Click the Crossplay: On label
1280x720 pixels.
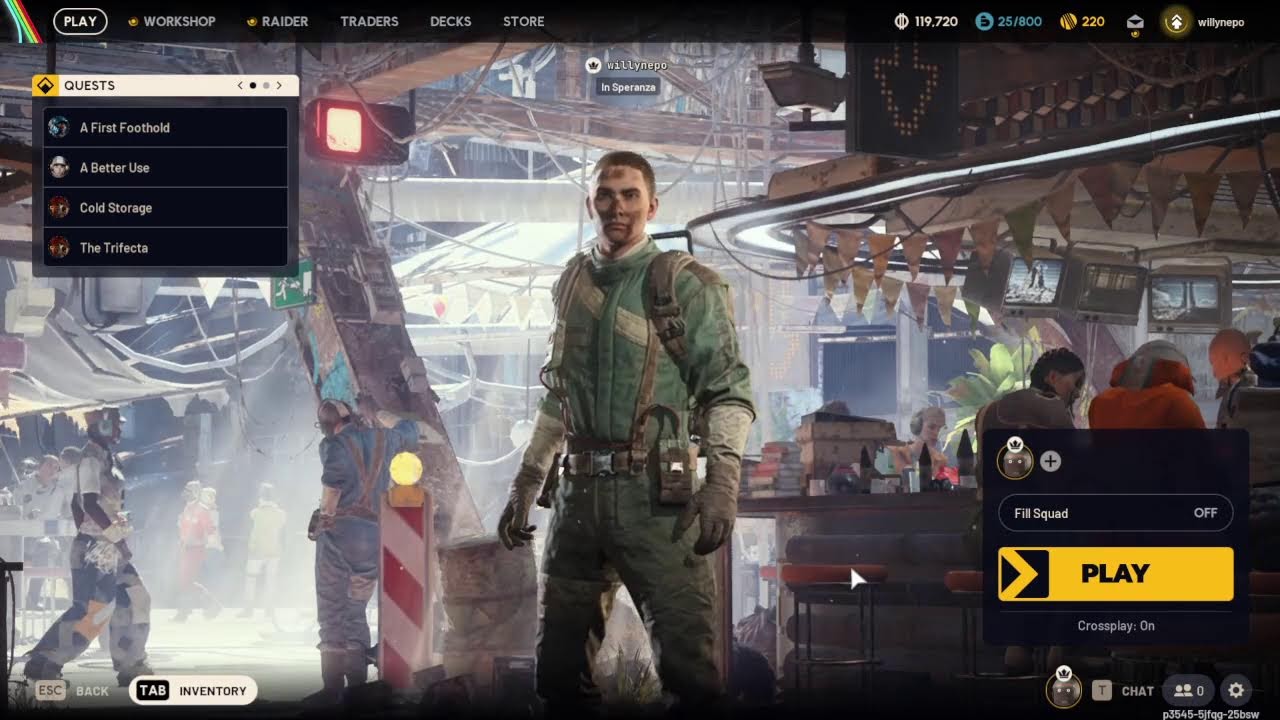pyautogui.click(x=1116, y=626)
